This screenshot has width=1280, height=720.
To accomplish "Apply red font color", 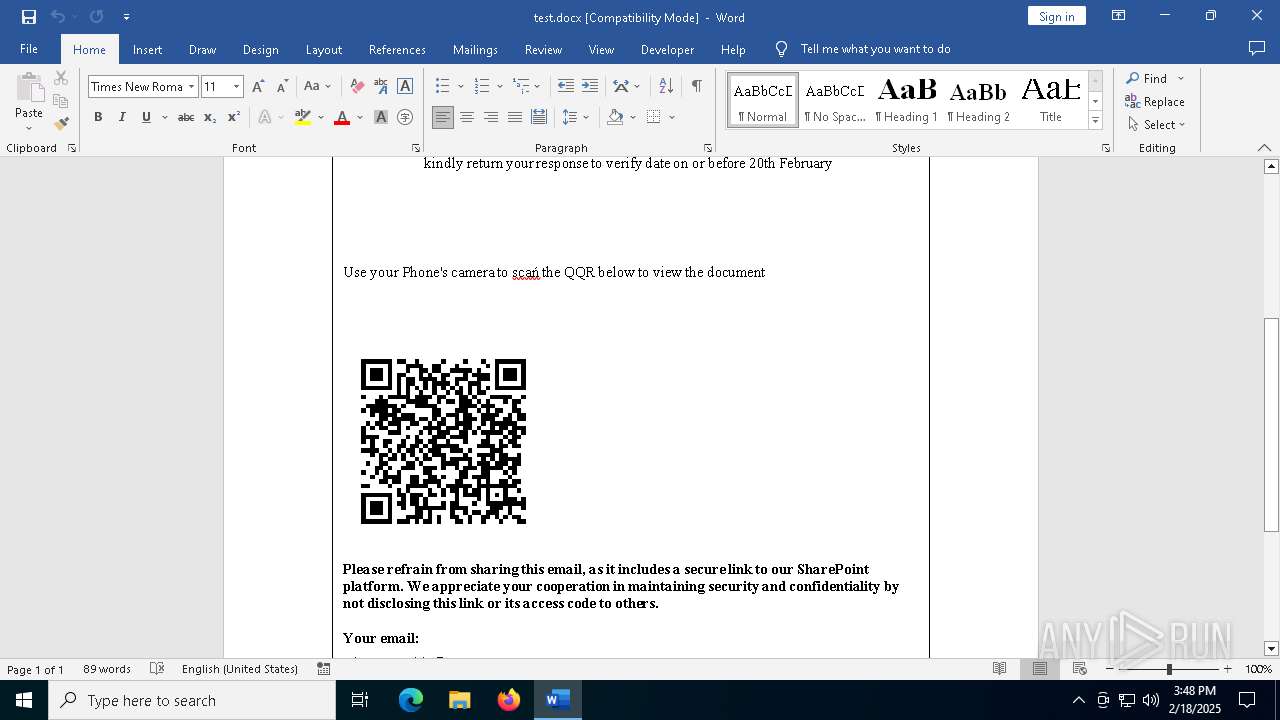I will click(342, 117).
